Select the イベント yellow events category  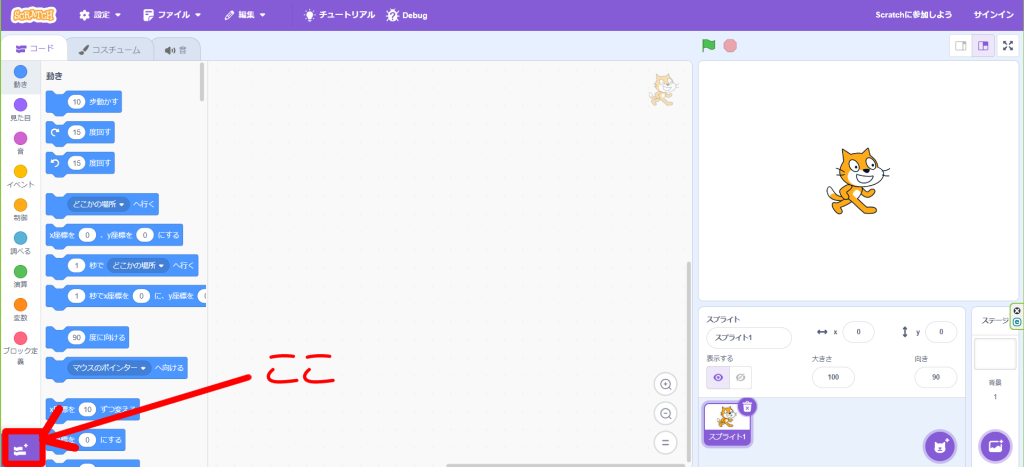pyautogui.click(x=20, y=176)
